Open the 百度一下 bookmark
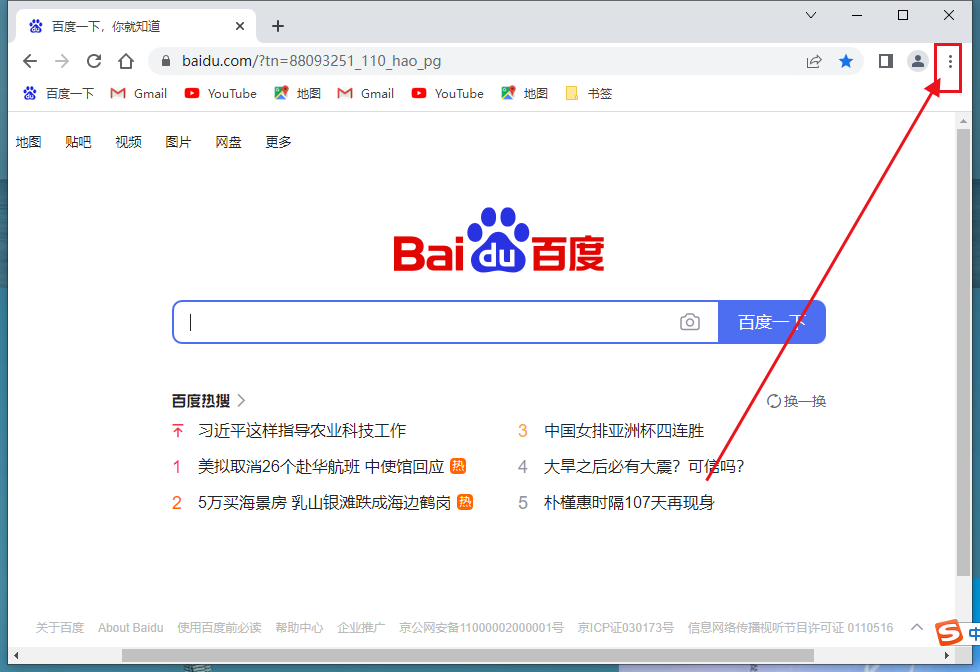The height and width of the screenshot is (672, 980). [58, 94]
